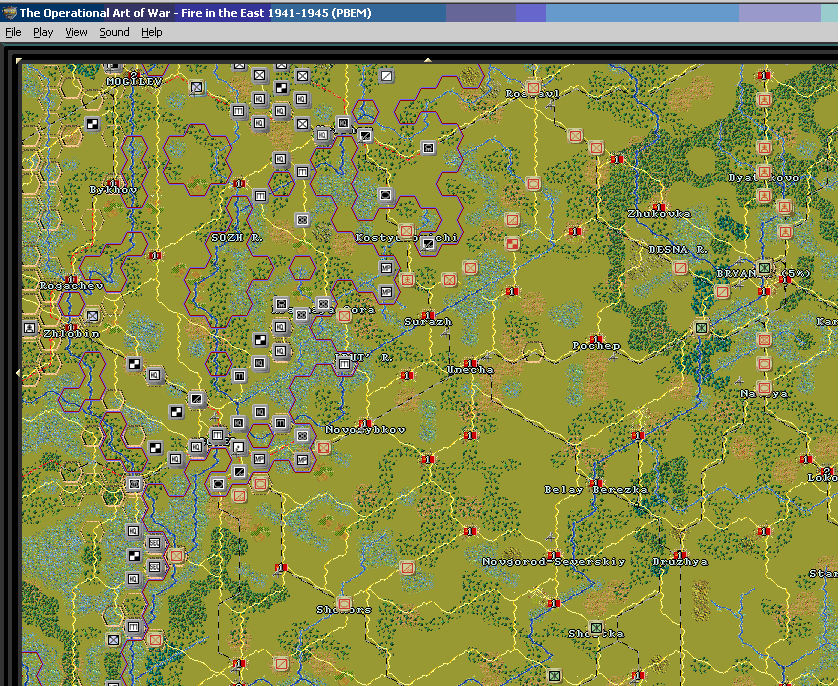Click the Pochep town label

[x=596, y=346]
